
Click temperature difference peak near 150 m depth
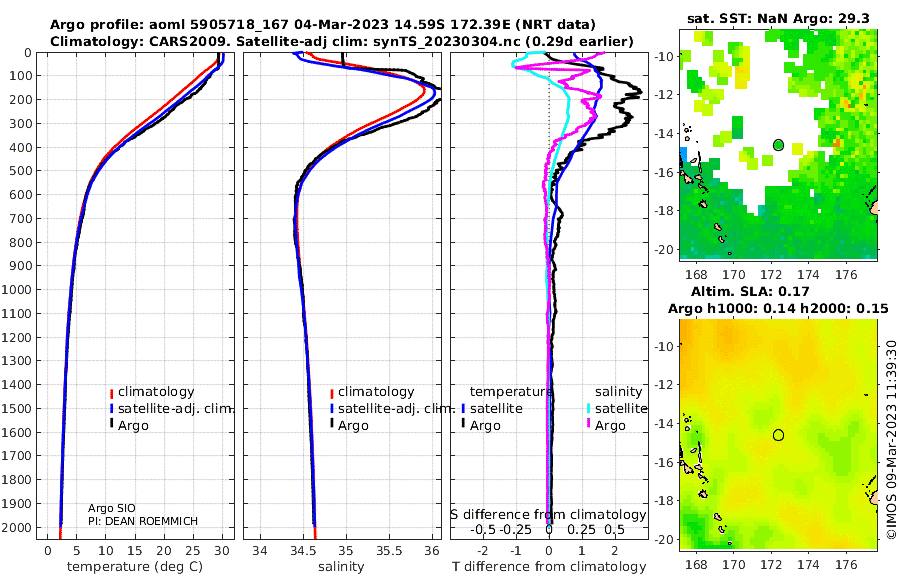[638, 90]
